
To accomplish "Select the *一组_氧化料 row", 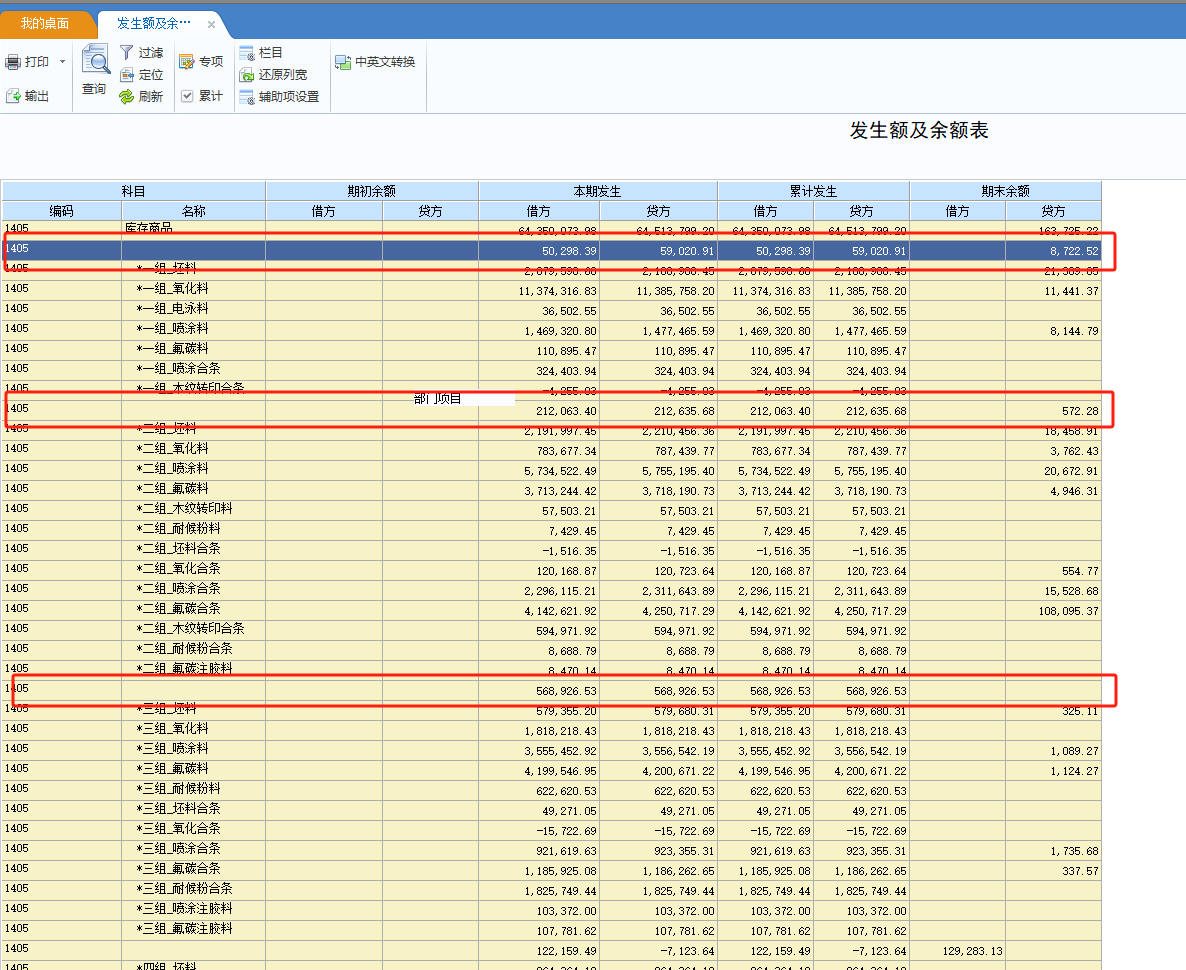I will (x=173, y=289).
